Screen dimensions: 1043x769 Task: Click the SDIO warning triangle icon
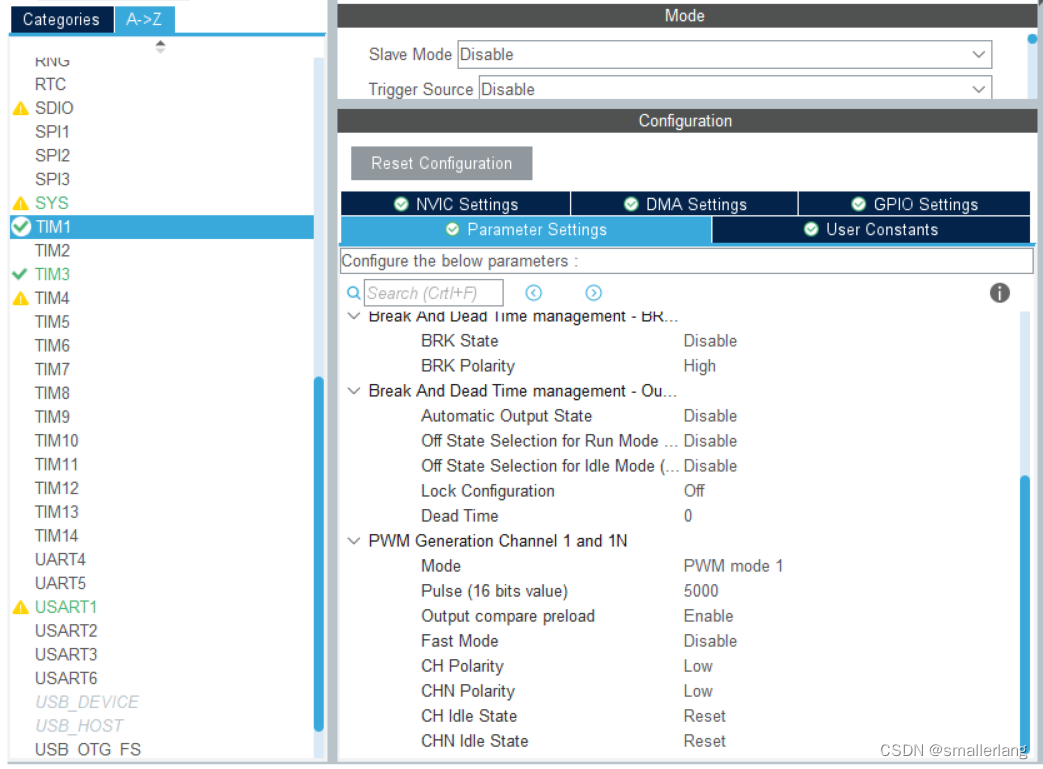[x=21, y=108]
